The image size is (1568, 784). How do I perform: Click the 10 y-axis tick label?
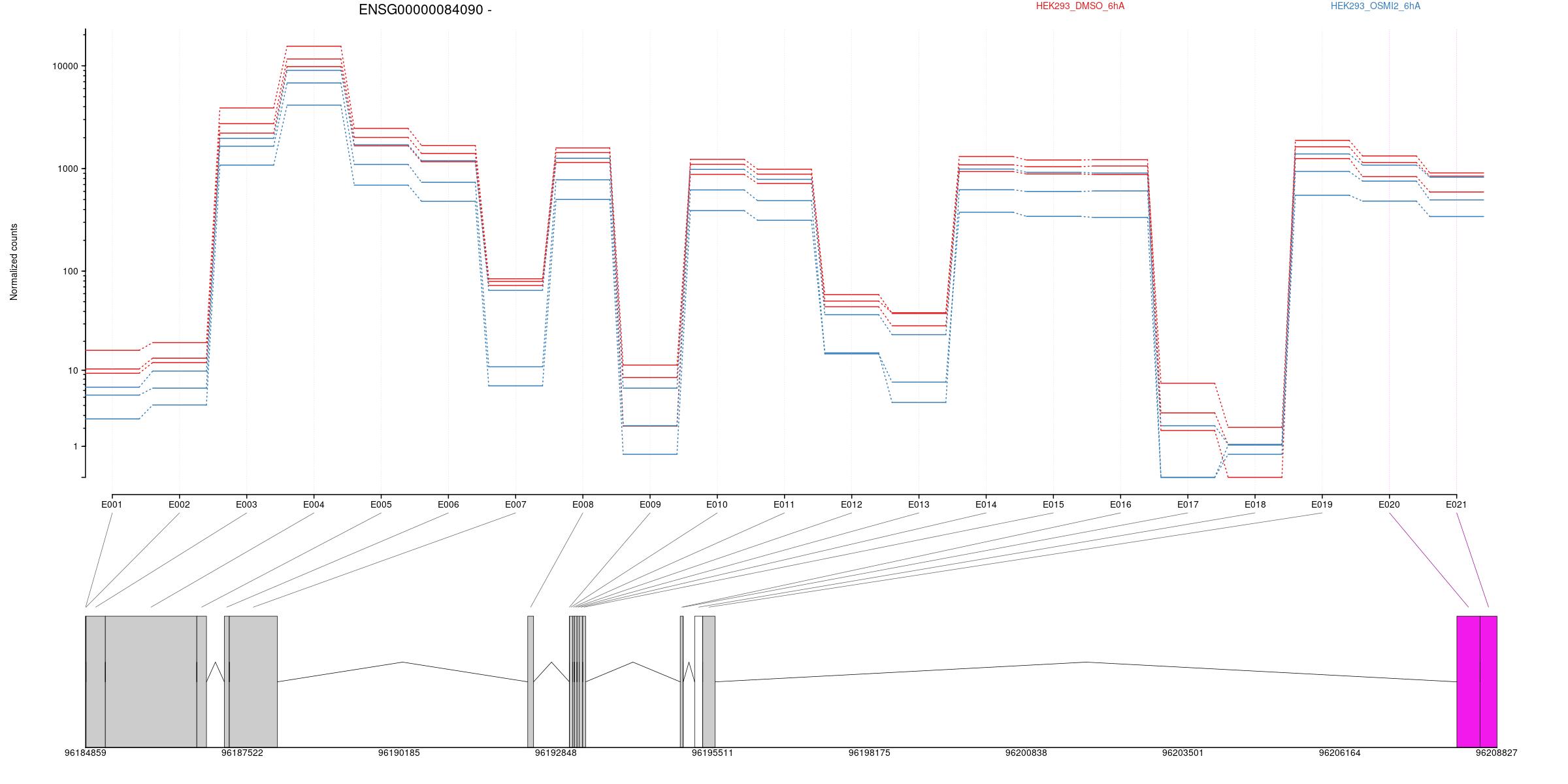point(72,370)
